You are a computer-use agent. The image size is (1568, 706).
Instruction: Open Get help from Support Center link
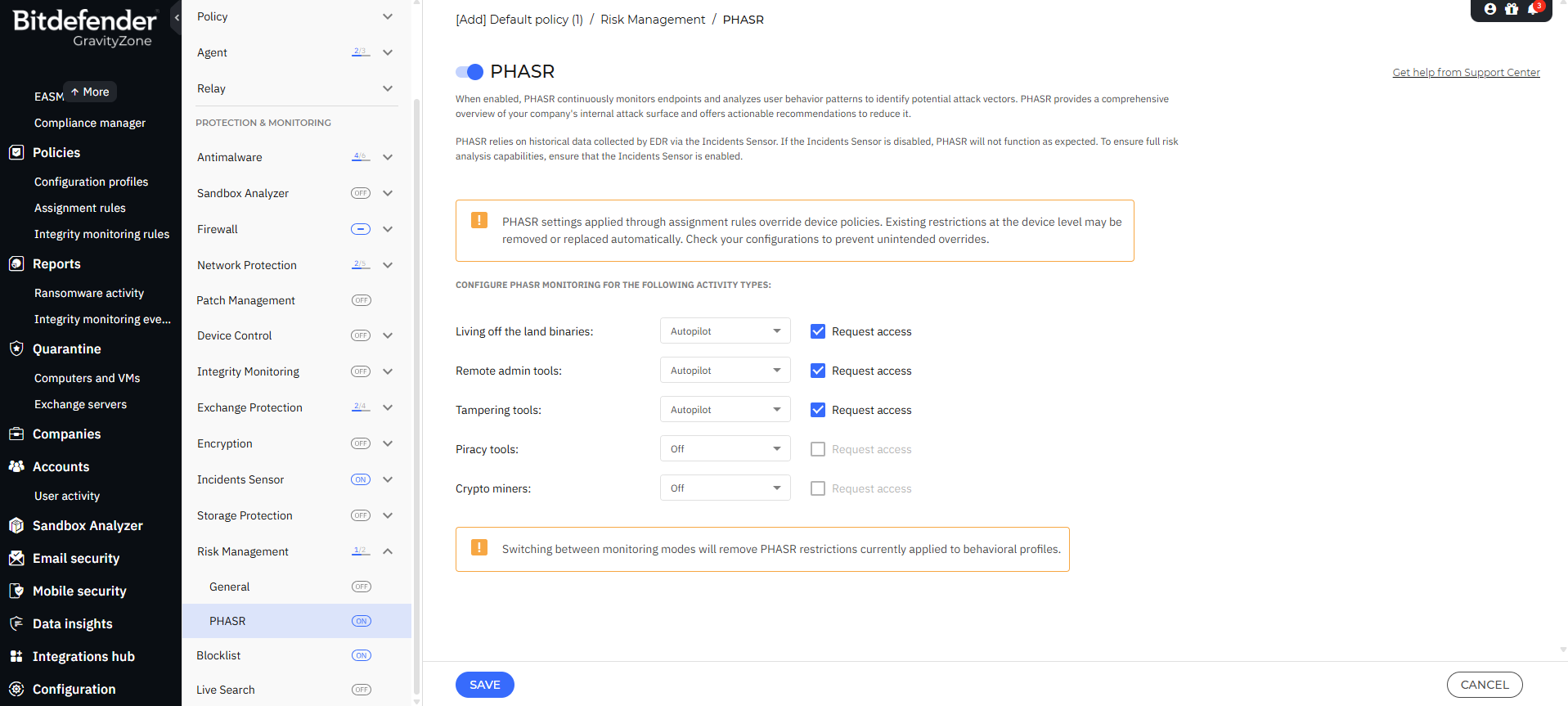point(1466,72)
